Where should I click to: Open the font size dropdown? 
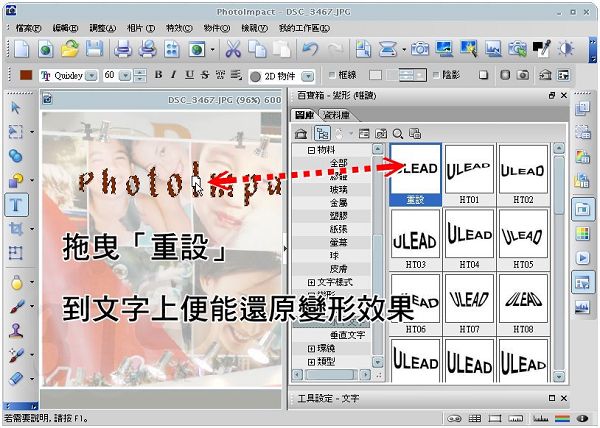(x=125, y=76)
